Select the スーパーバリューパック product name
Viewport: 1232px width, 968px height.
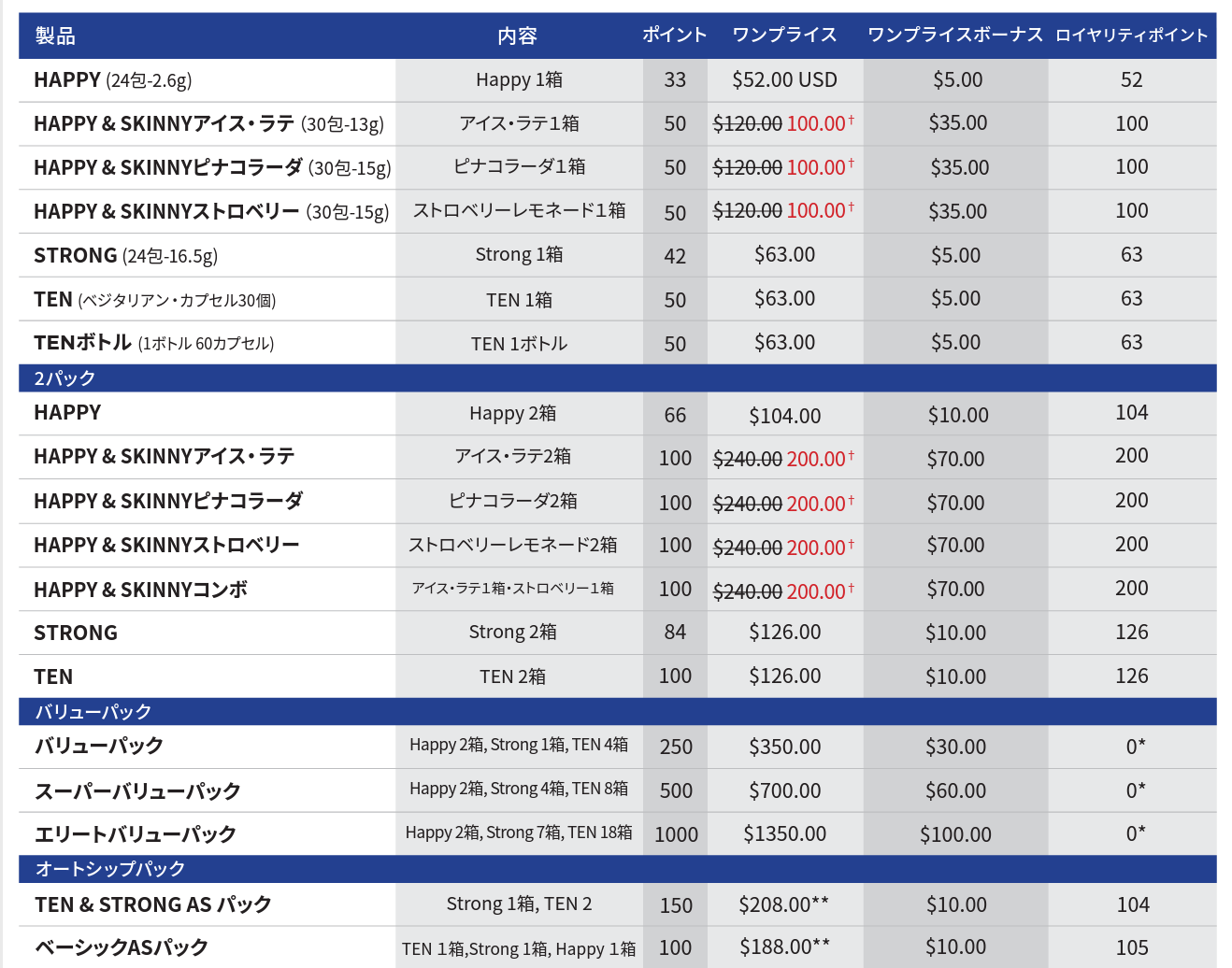(x=137, y=791)
